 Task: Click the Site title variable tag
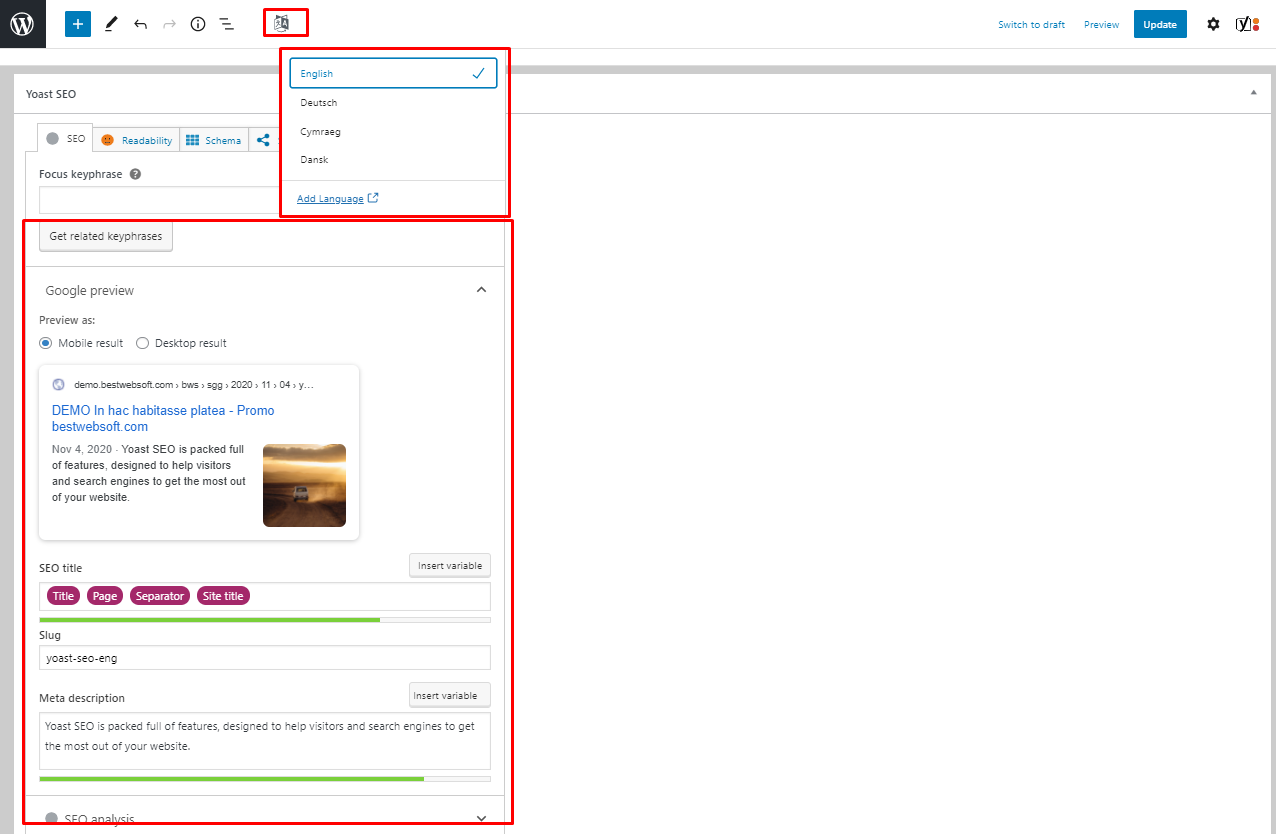click(223, 596)
